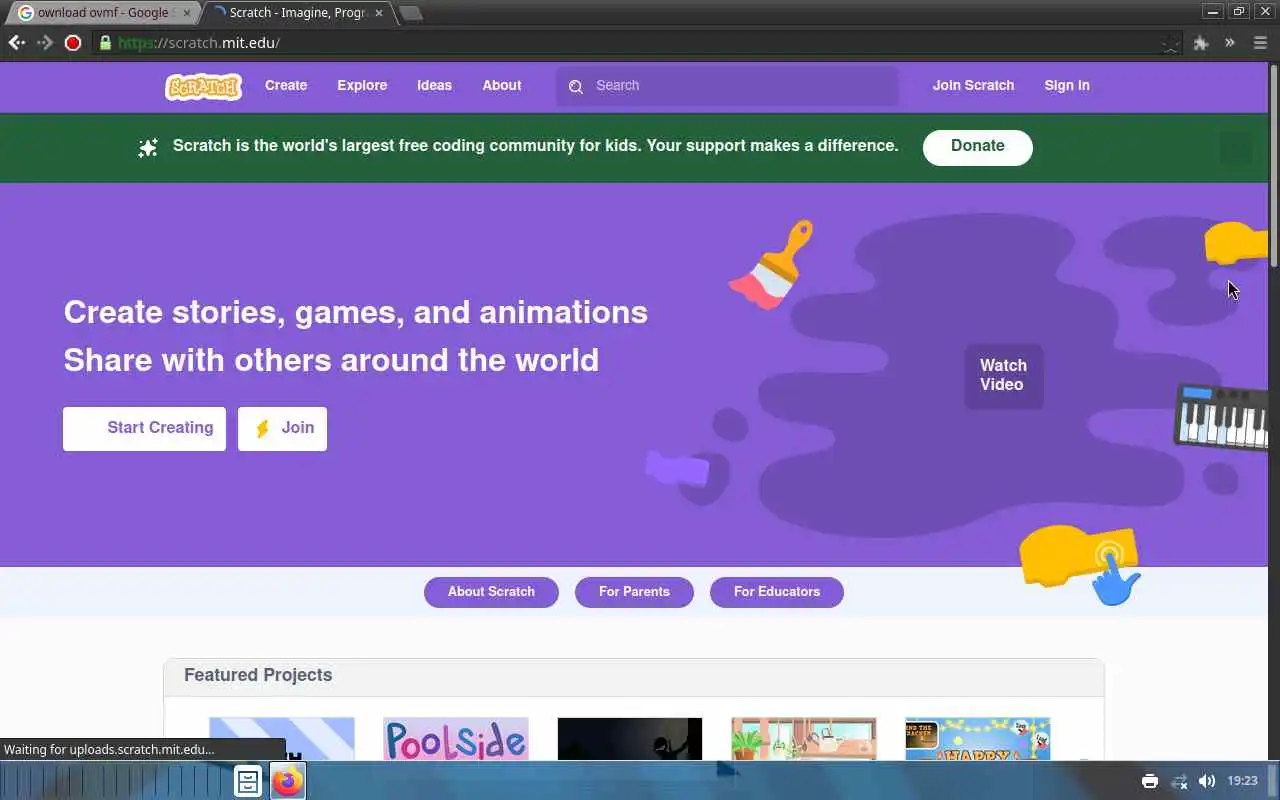Switch to the 'ownload ovmf - Google' tab
This screenshot has height=800, width=1280.
click(102, 13)
